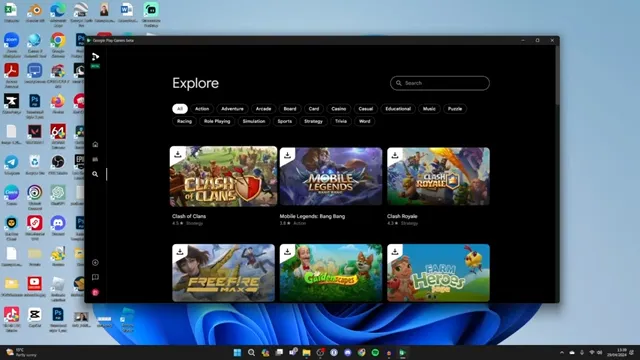Click the download icon on the Mobile Legends card
This screenshot has width=640, height=360.
coord(287,155)
